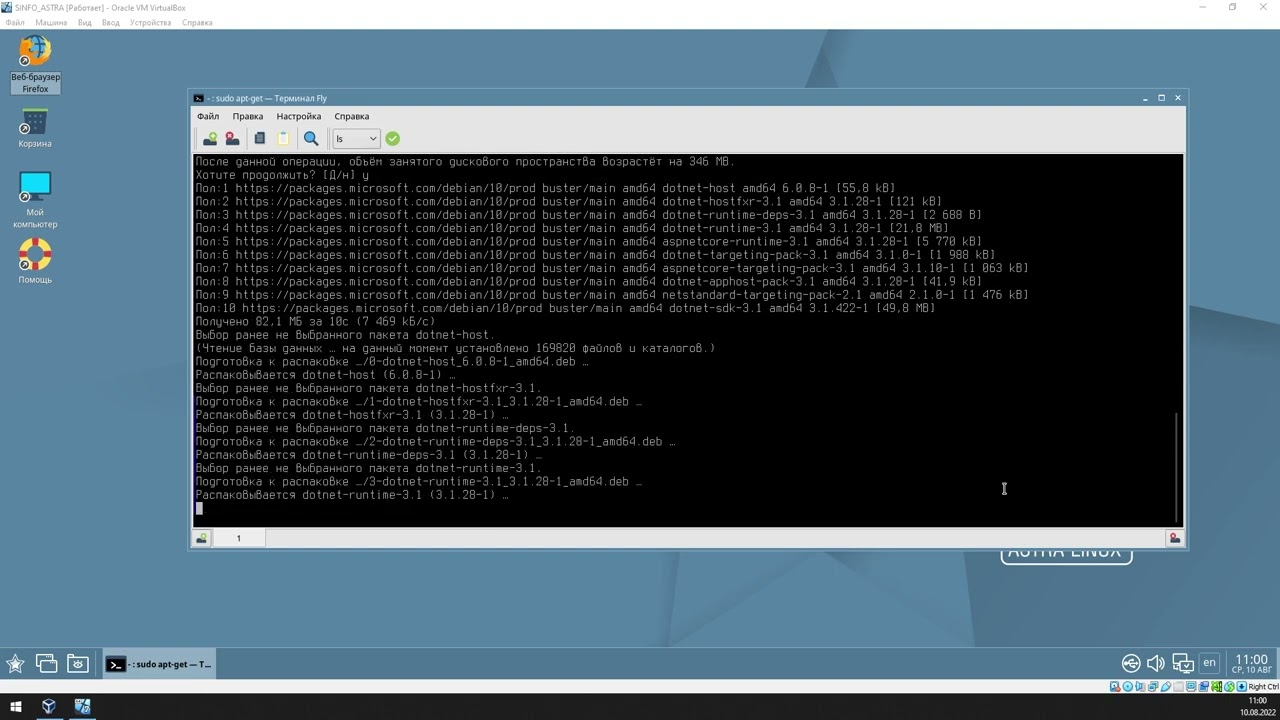
Task: Close tab using bottom-right red icon
Action: (x=1174, y=538)
